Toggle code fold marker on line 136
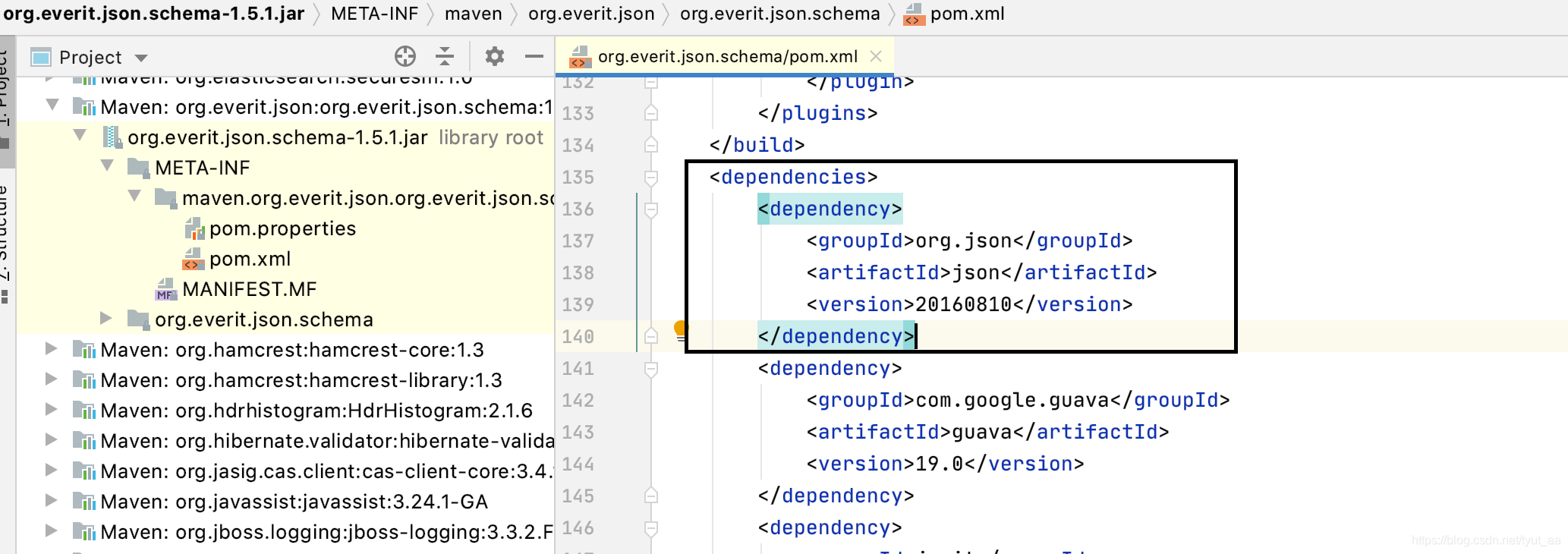 click(651, 209)
